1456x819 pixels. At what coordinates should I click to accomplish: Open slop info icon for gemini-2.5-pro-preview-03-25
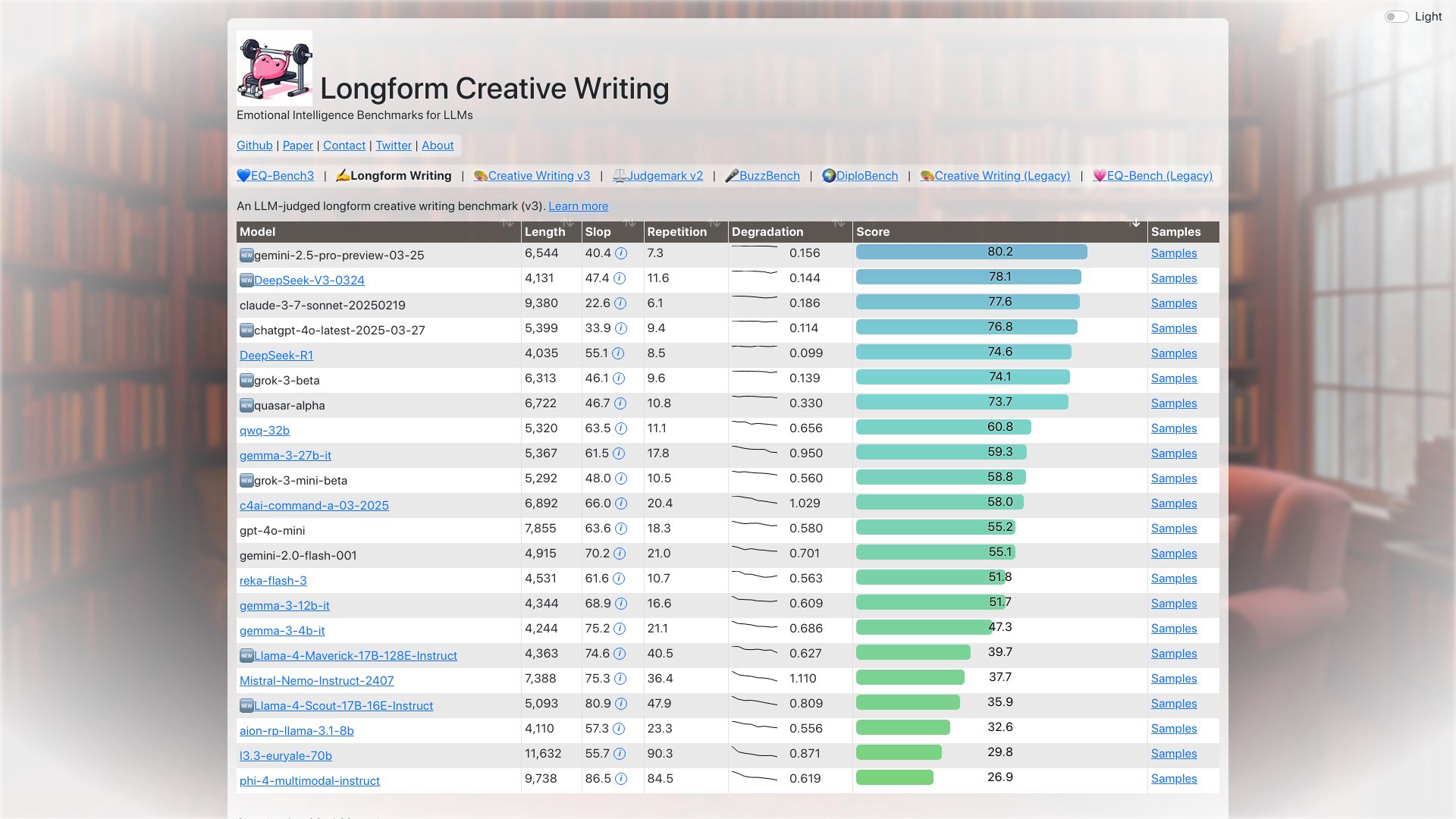tap(621, 253)
